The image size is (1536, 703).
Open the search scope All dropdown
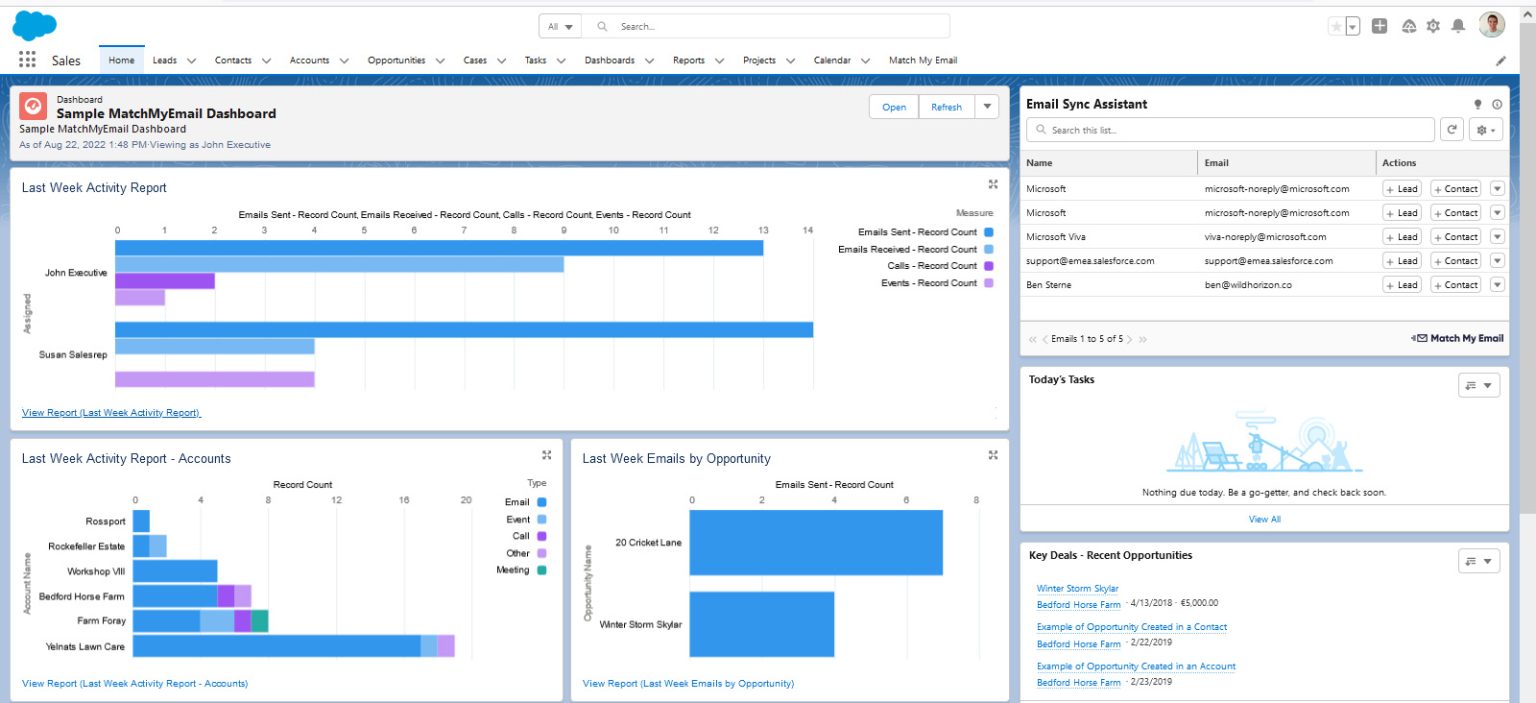click(x=560, y=26)
